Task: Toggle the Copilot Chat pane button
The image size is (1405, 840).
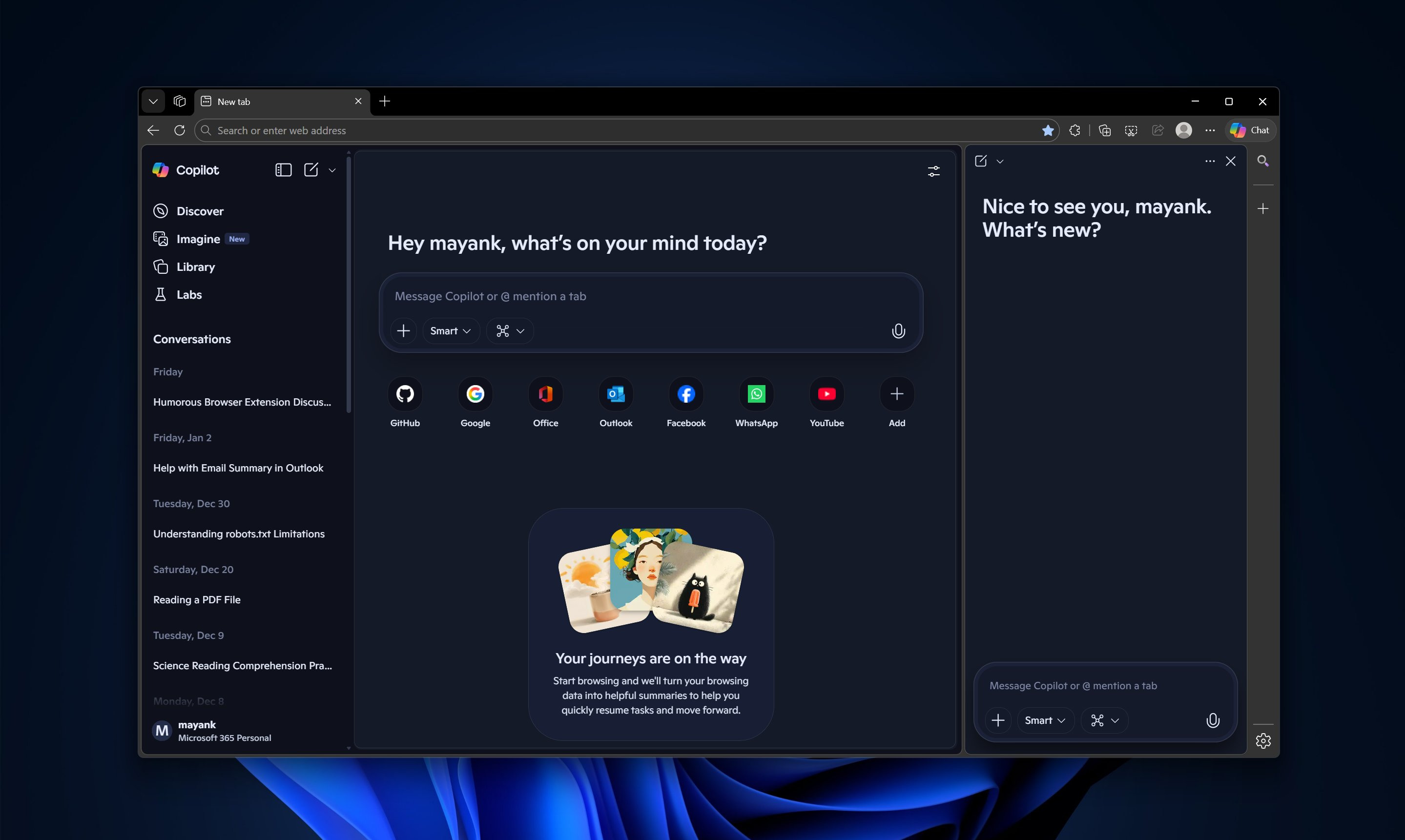Action: (1250, 131)
